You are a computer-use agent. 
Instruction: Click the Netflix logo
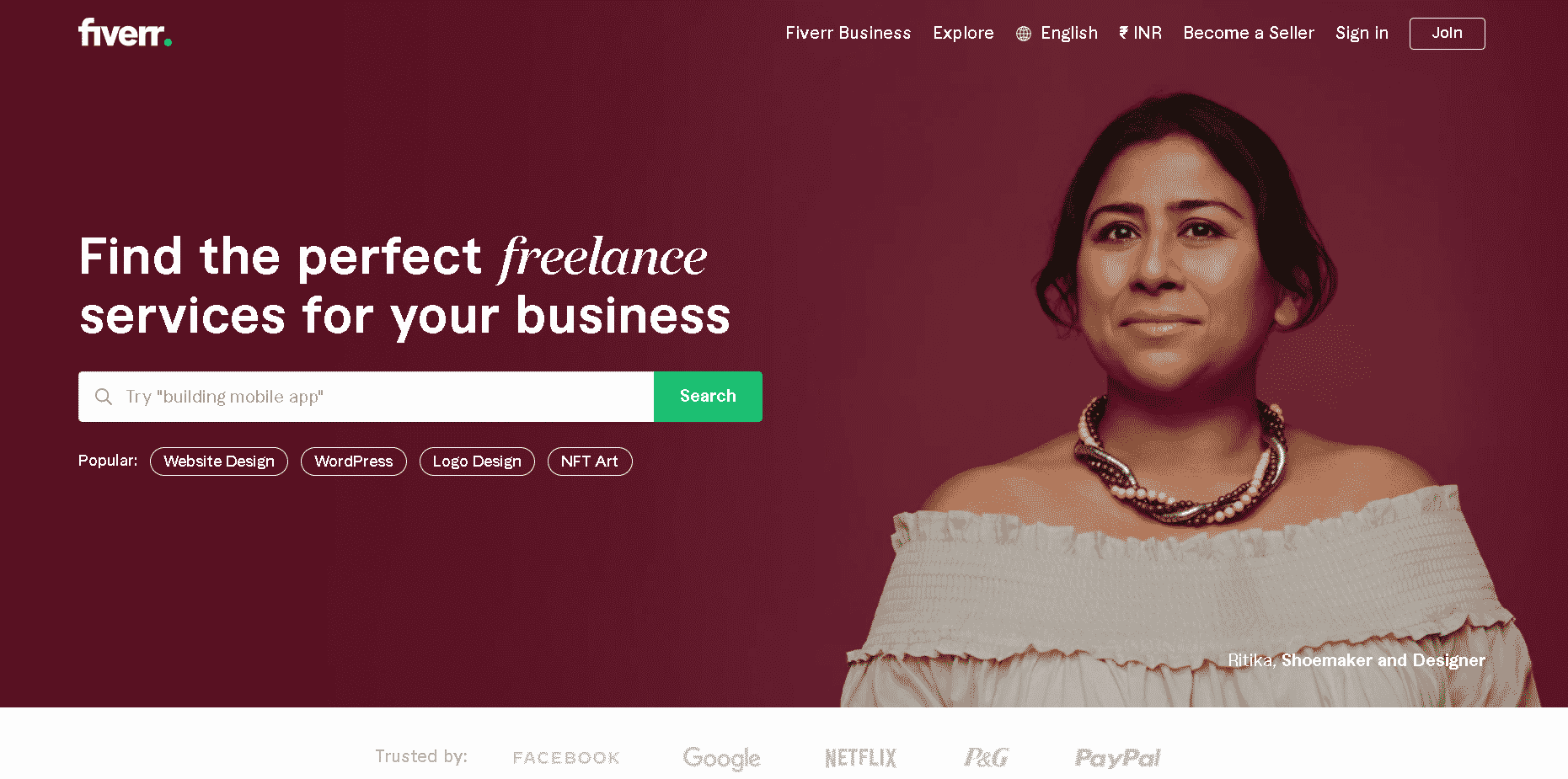pos(860,758)
